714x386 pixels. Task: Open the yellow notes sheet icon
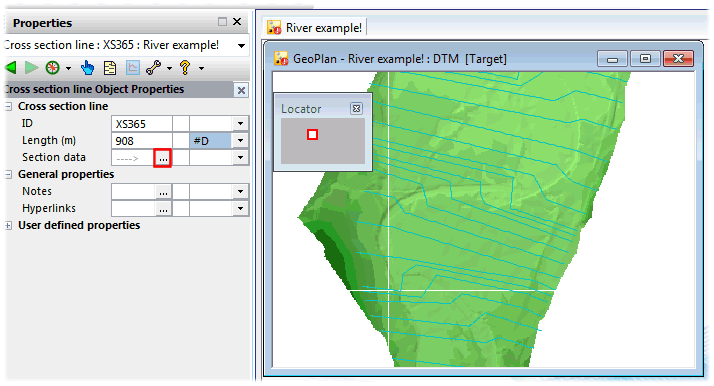(110, 68)
